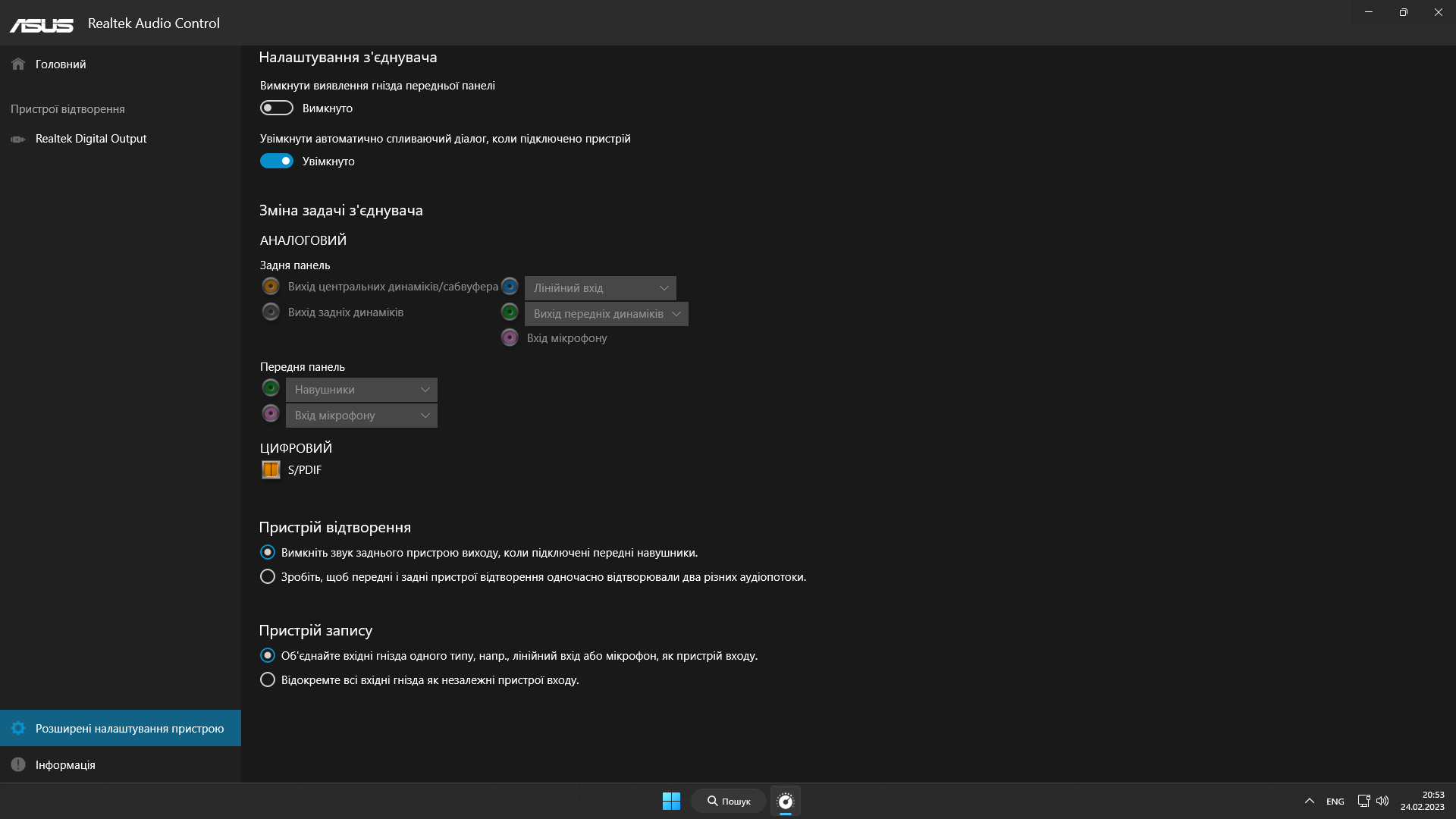The width and height of the screenshot is (1456, 819).
Task: Toggle front panel jack detection switch
Action: click(x=277, y=108)
